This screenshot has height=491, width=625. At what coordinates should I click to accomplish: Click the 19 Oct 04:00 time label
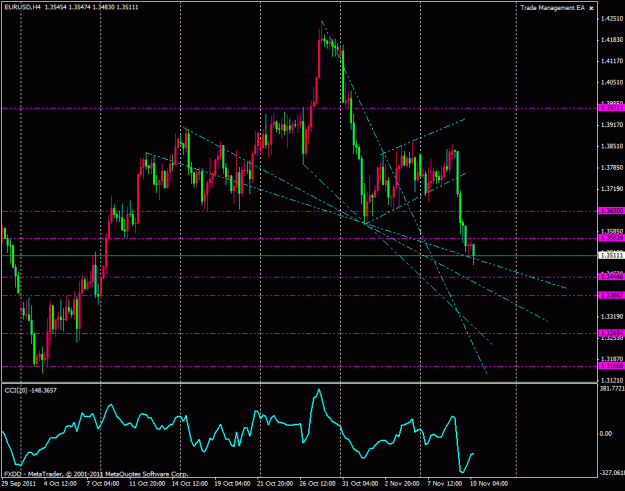(233, 484)
